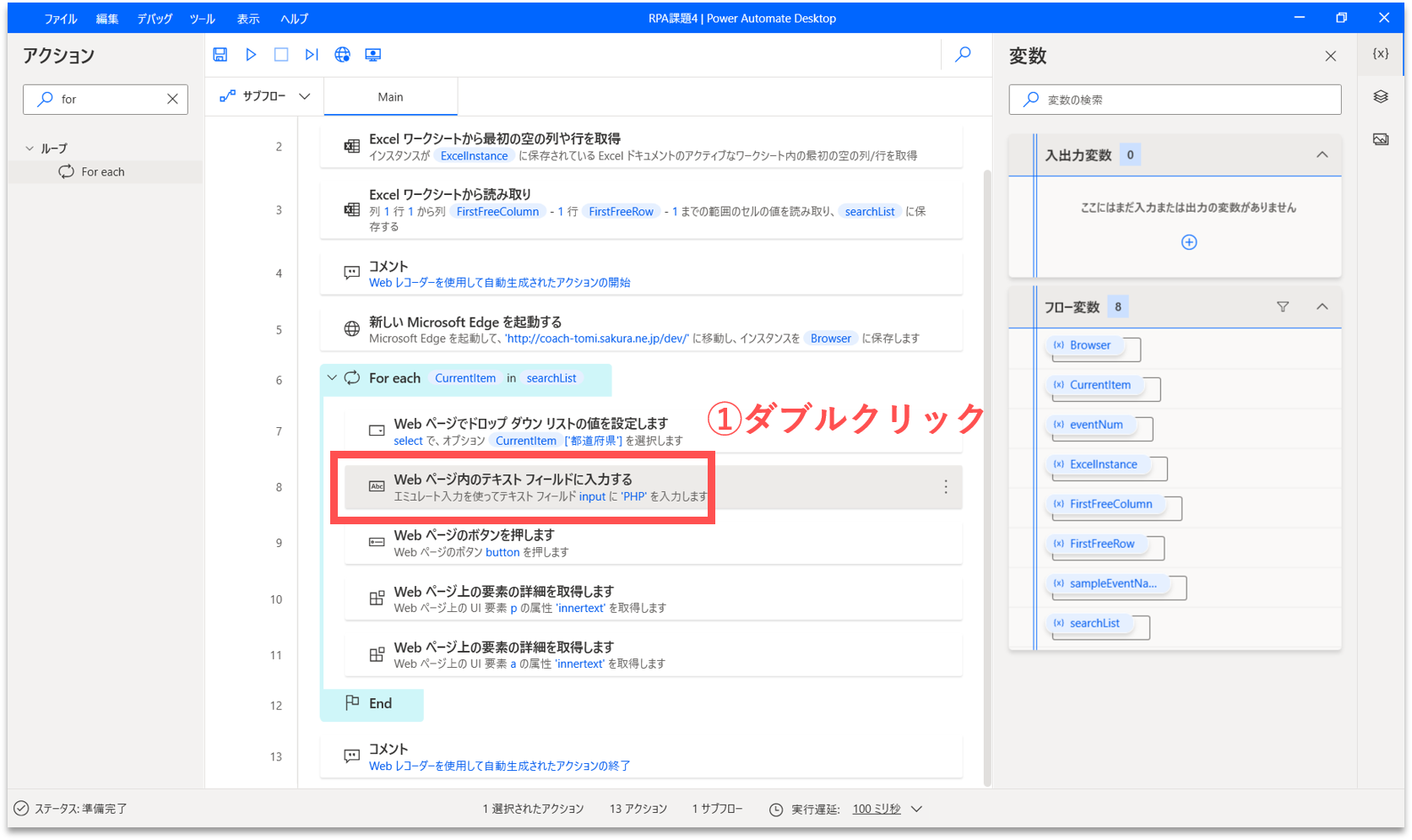The image size is (1412, 840).
Task: Clear the actions search field
Action: pyautogui.click(x=172, y=99)
